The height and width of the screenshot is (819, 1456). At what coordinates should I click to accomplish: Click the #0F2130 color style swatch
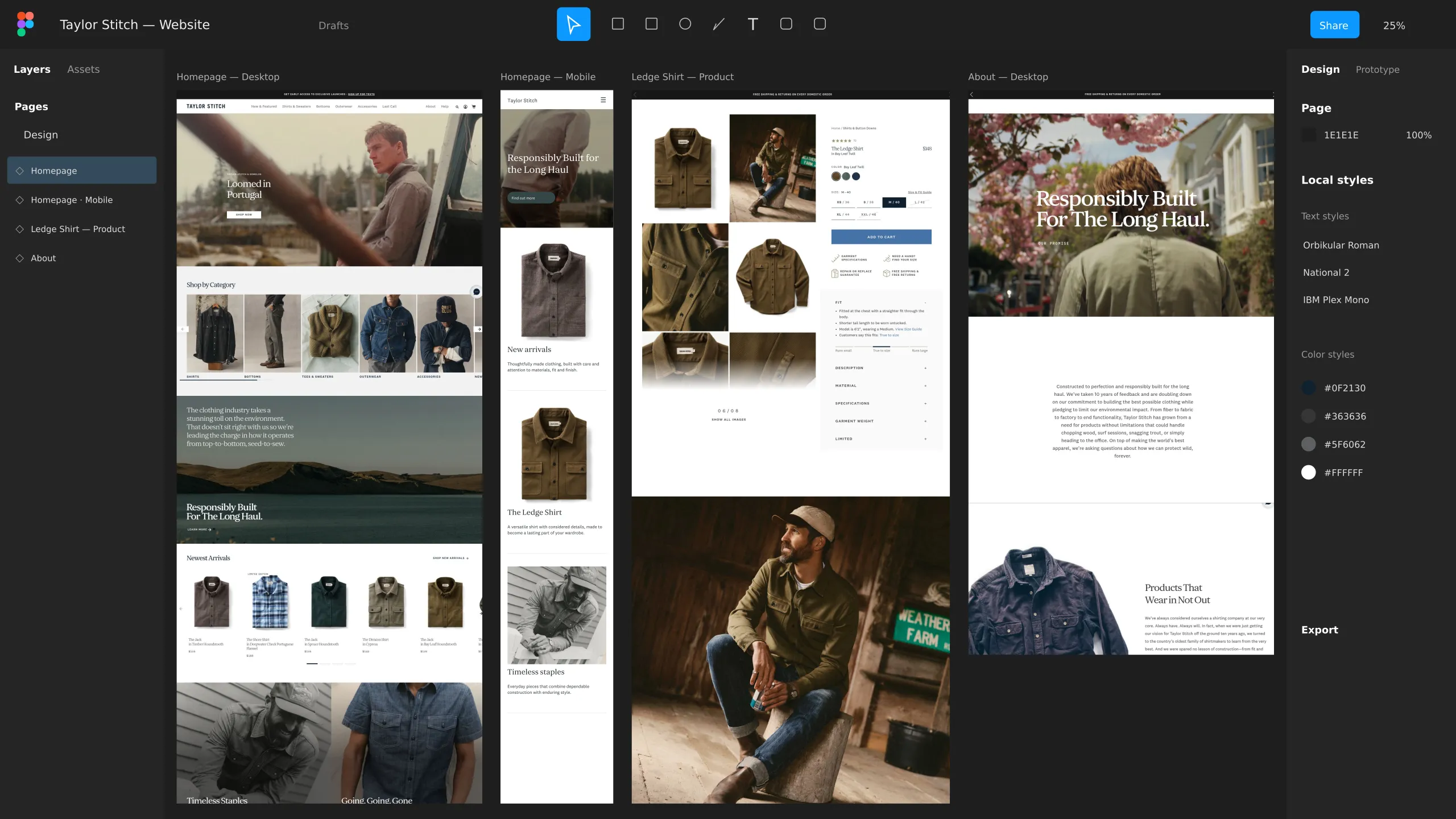(x=1308, y=388)
